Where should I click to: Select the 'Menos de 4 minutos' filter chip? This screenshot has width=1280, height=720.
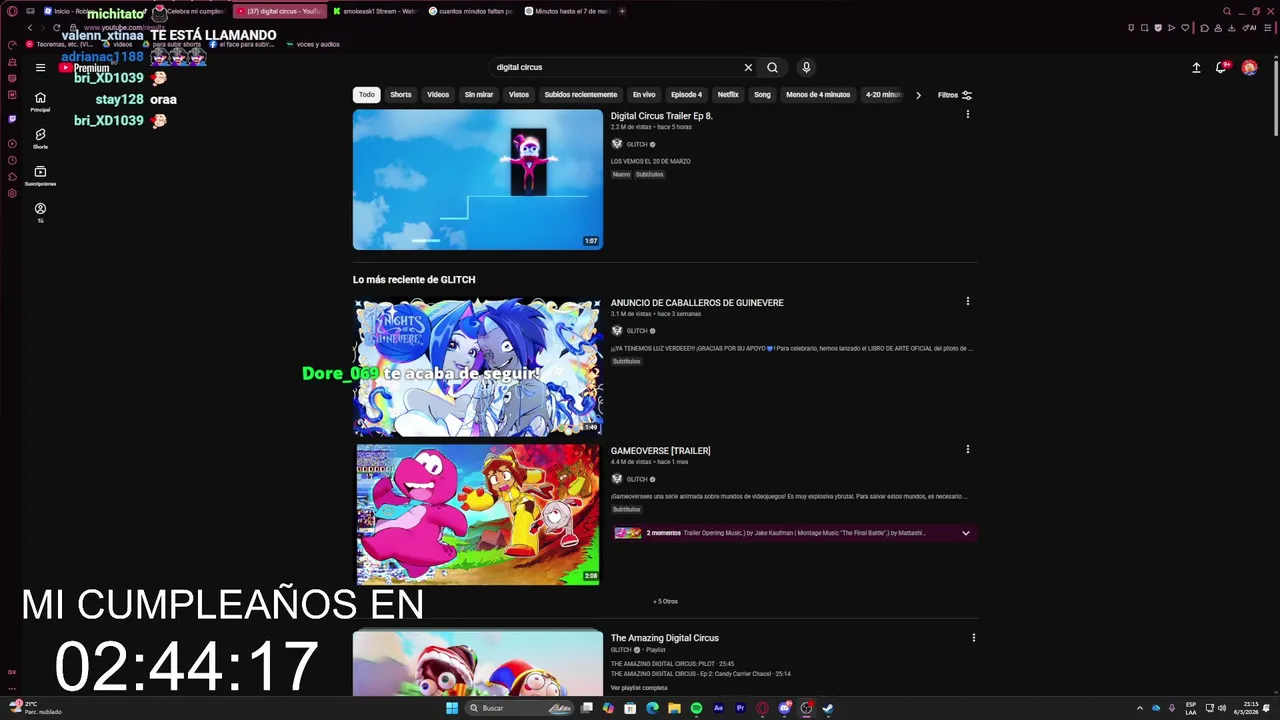coord(818,95)
